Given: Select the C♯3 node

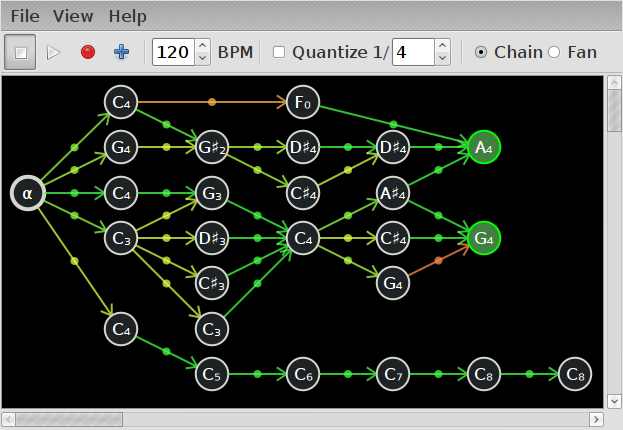Looking at the screenshot, I should click(x=212, y=283).
